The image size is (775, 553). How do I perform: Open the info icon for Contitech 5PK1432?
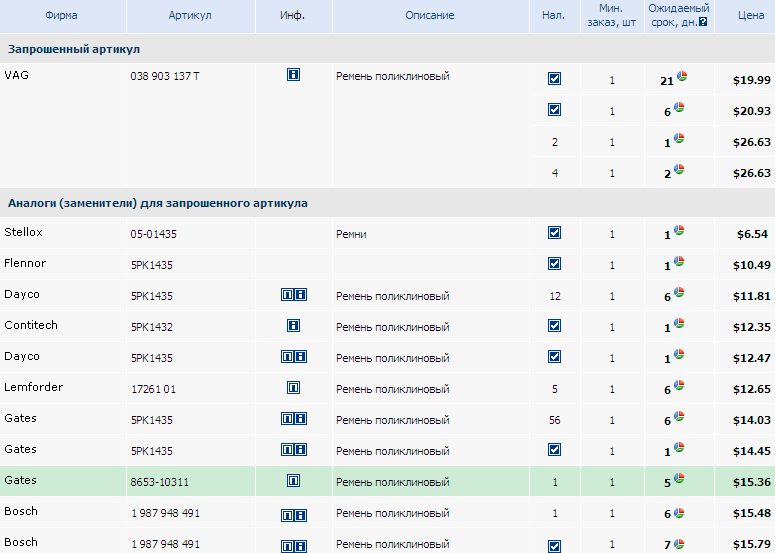[294, 325]
